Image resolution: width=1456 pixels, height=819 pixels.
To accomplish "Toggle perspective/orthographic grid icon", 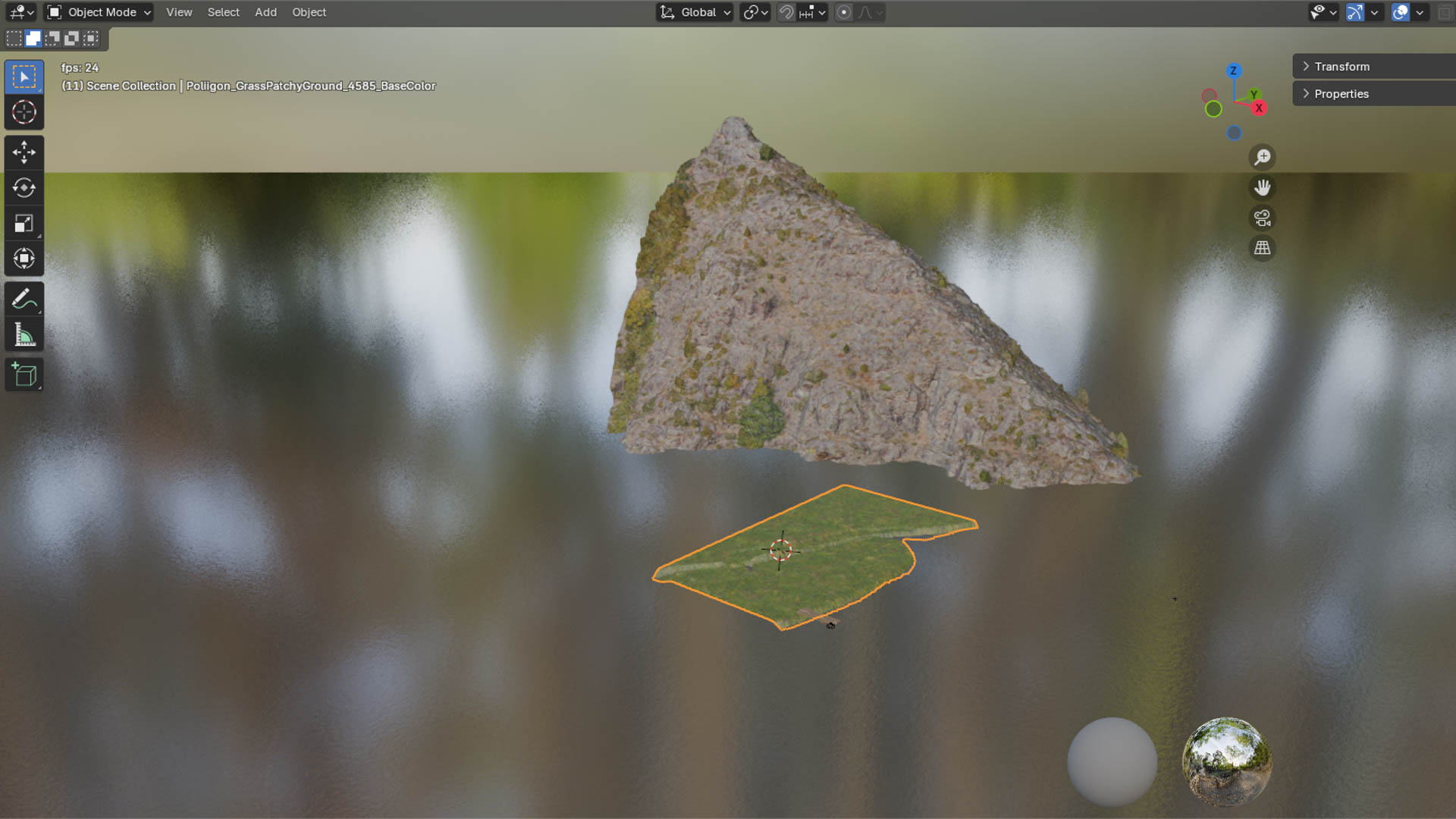I will [x=1262, y=249].
